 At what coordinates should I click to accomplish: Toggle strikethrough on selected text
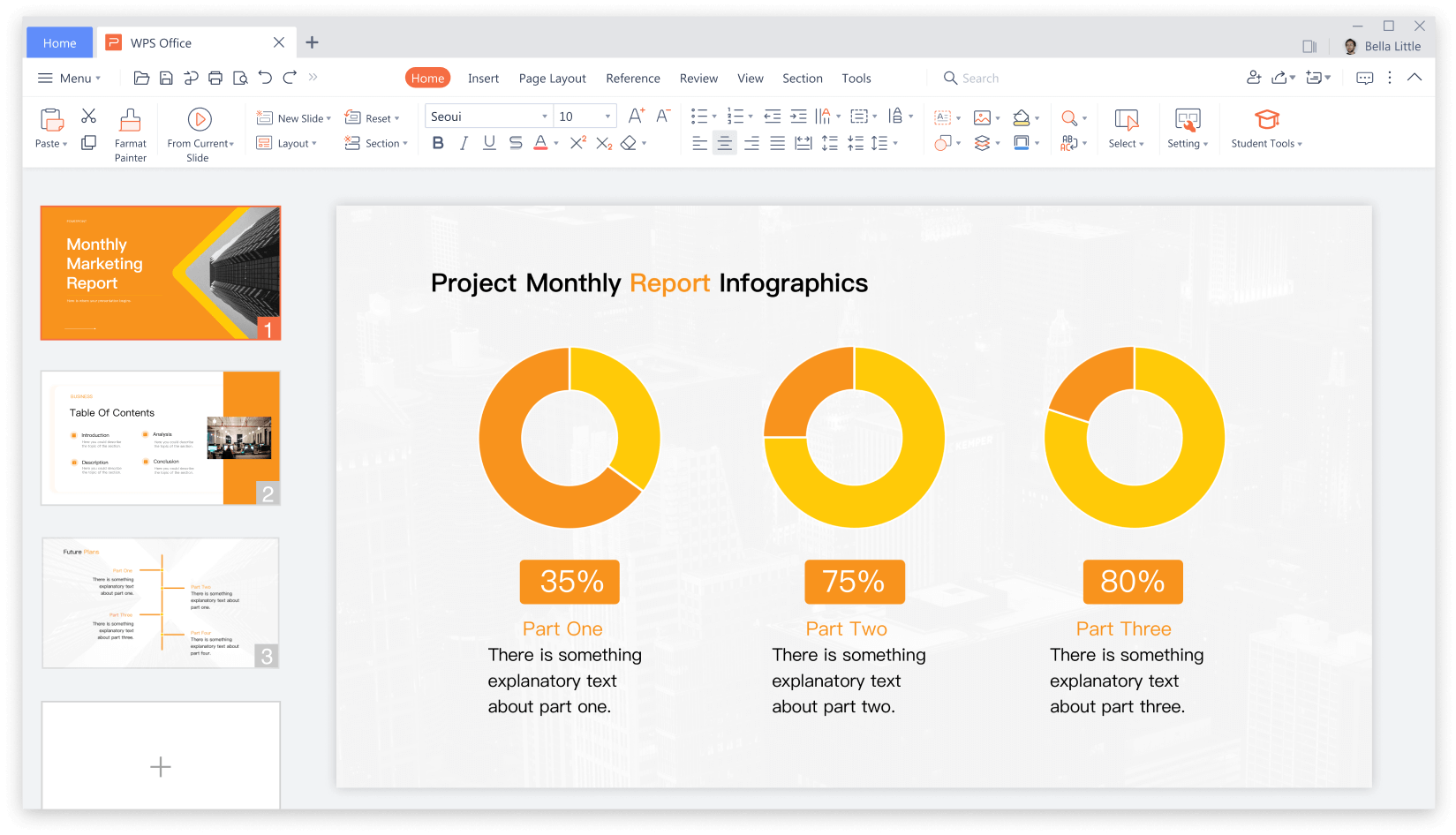pyautogui.click(x=515, y=143)
